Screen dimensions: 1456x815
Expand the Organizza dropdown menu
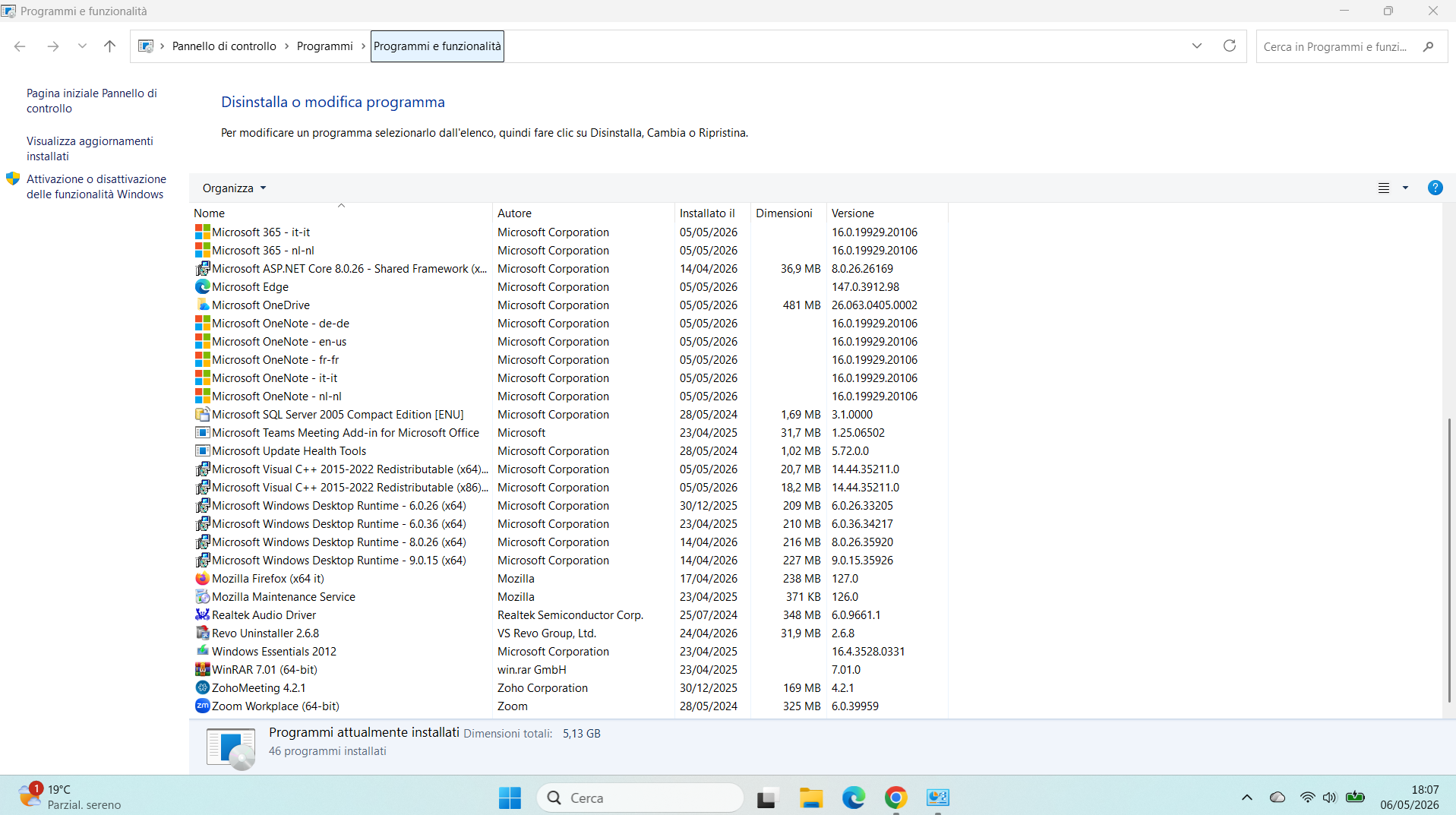point(234,188)
